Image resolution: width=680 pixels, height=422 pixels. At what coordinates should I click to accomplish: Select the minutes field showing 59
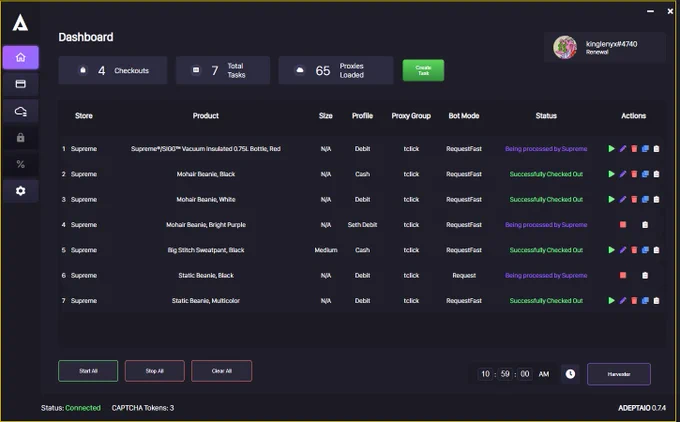[x=505, y=374]
